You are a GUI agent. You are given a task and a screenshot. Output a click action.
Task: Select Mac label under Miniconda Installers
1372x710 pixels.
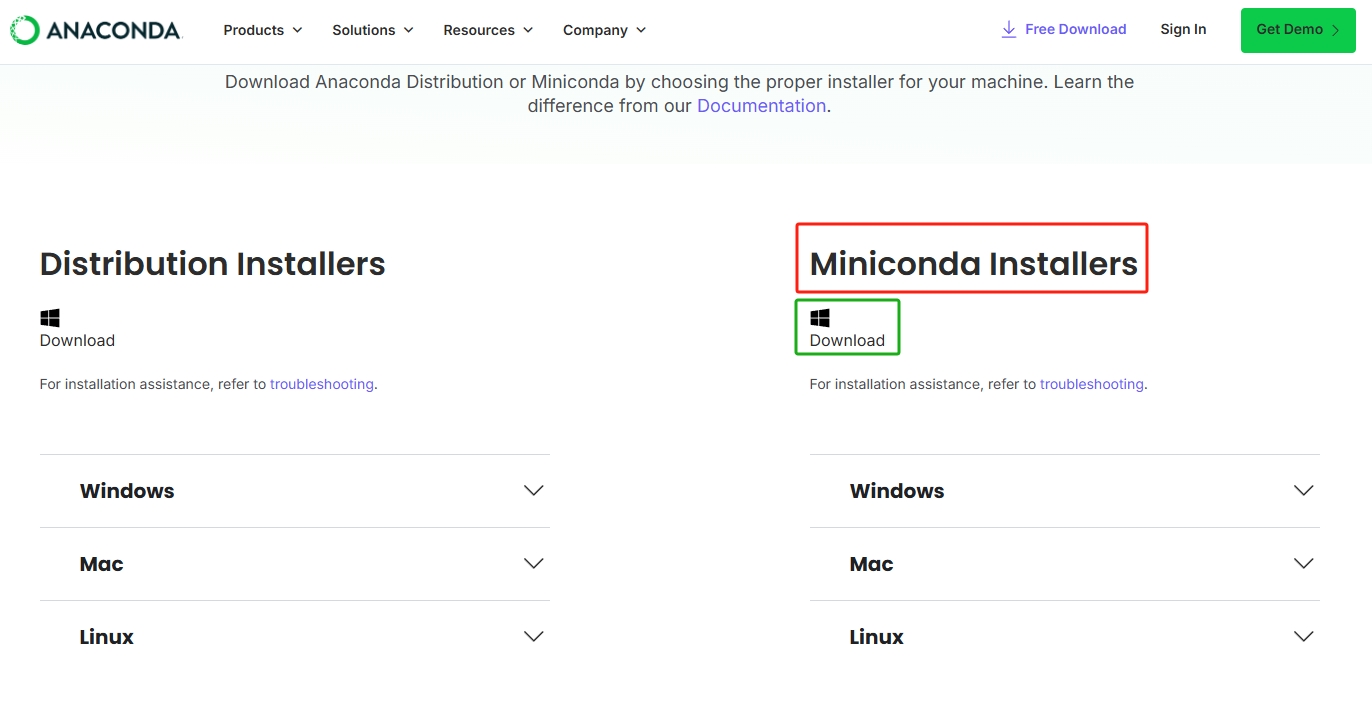click(x=872, y=564)
